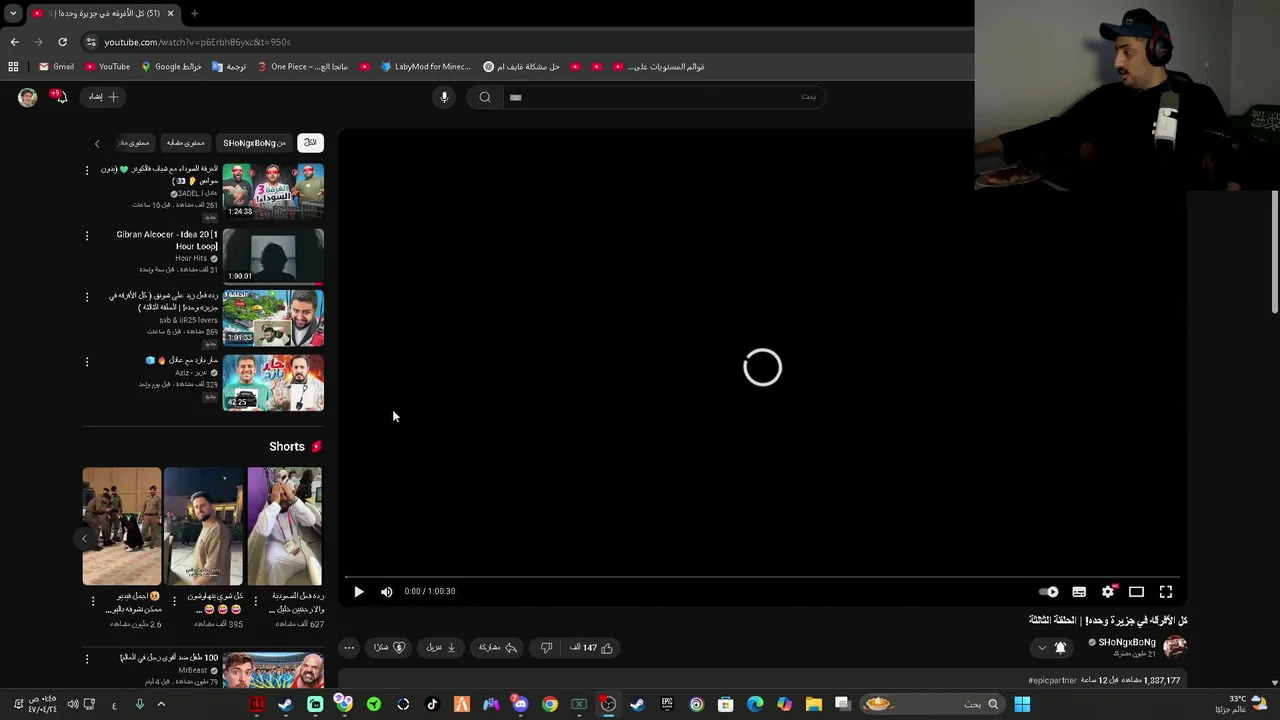
Task: Open options menu for the 1:01:33 video
Action: point(87,297)
